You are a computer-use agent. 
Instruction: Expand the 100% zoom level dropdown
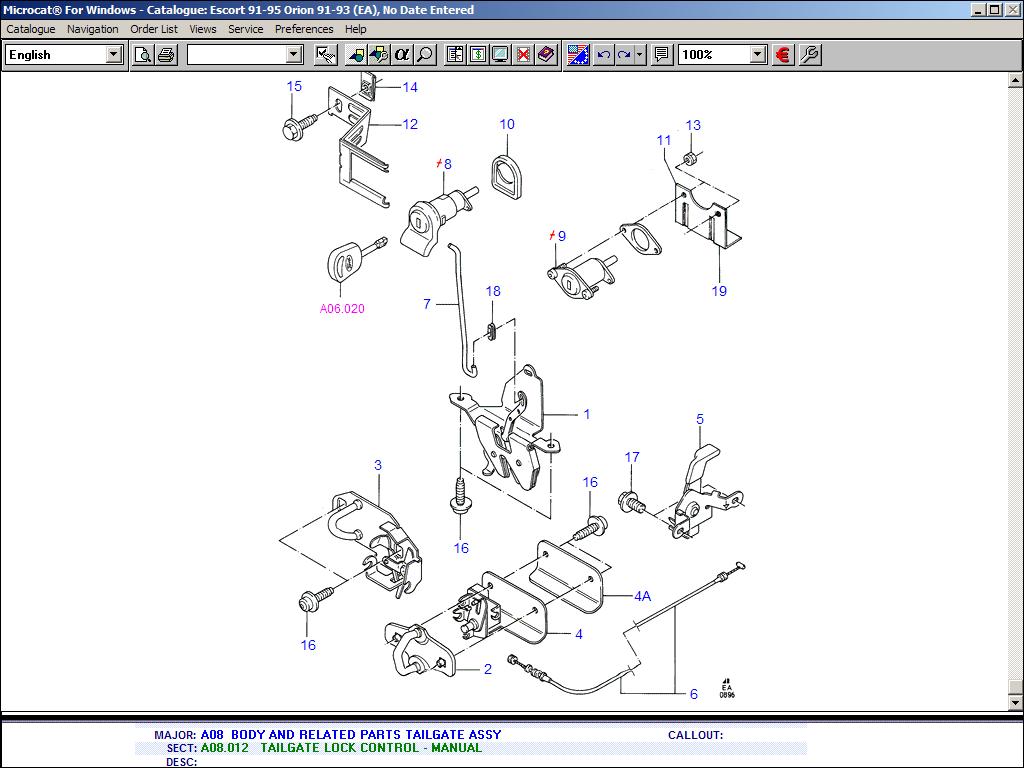click(757, 54)
